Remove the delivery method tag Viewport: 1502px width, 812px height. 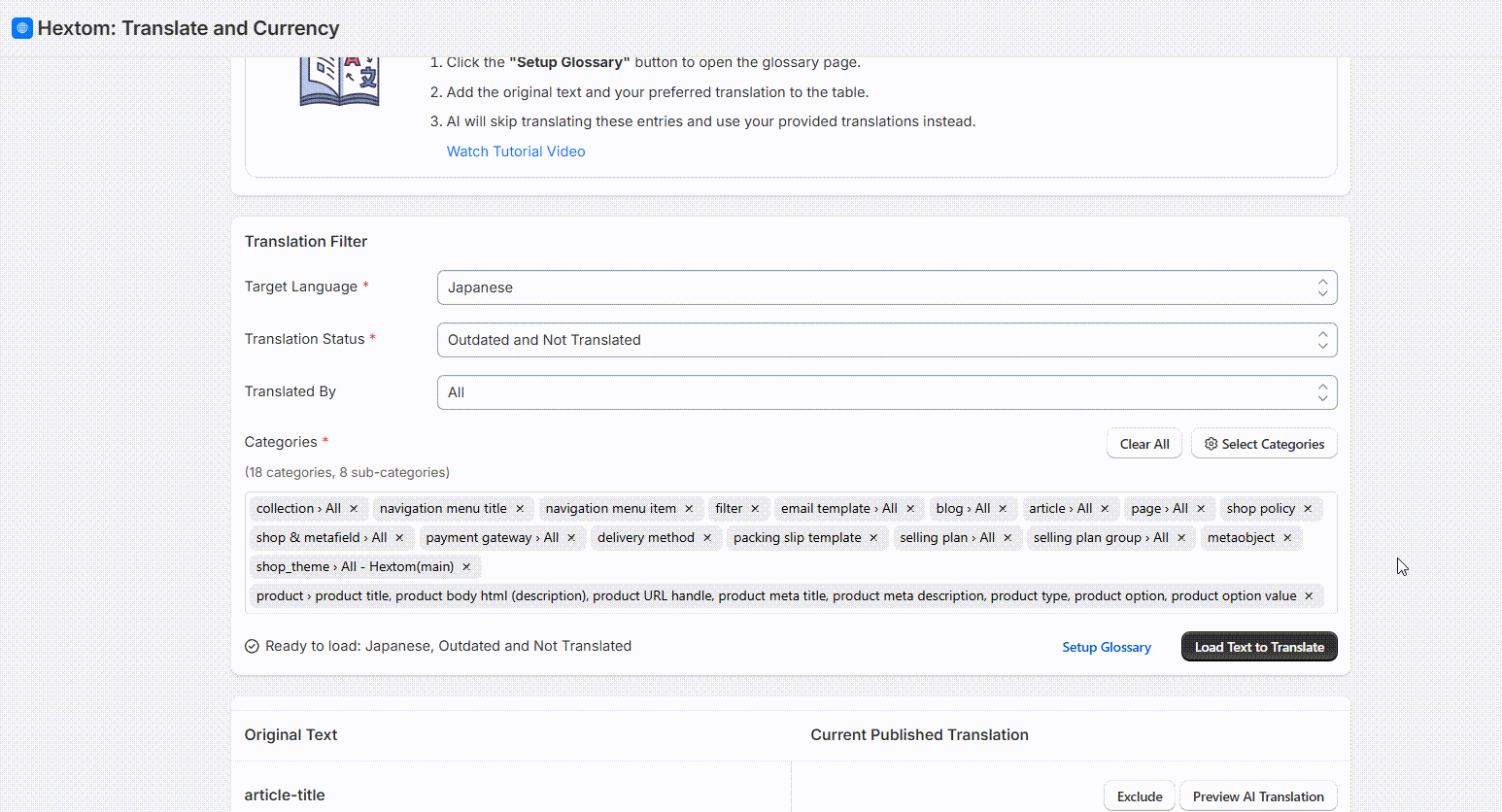pos(707,537)
